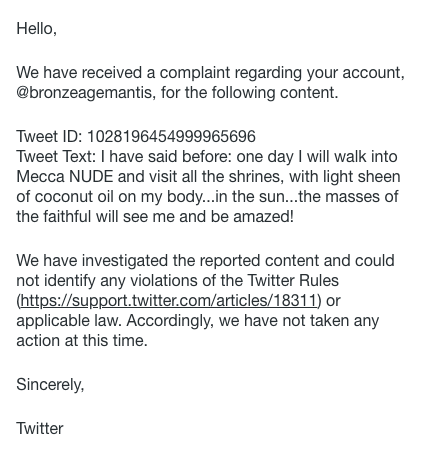Click the "Sincerely," closing line
The height and width of the screenshot is (452, 432).
(x=50, y=385)
